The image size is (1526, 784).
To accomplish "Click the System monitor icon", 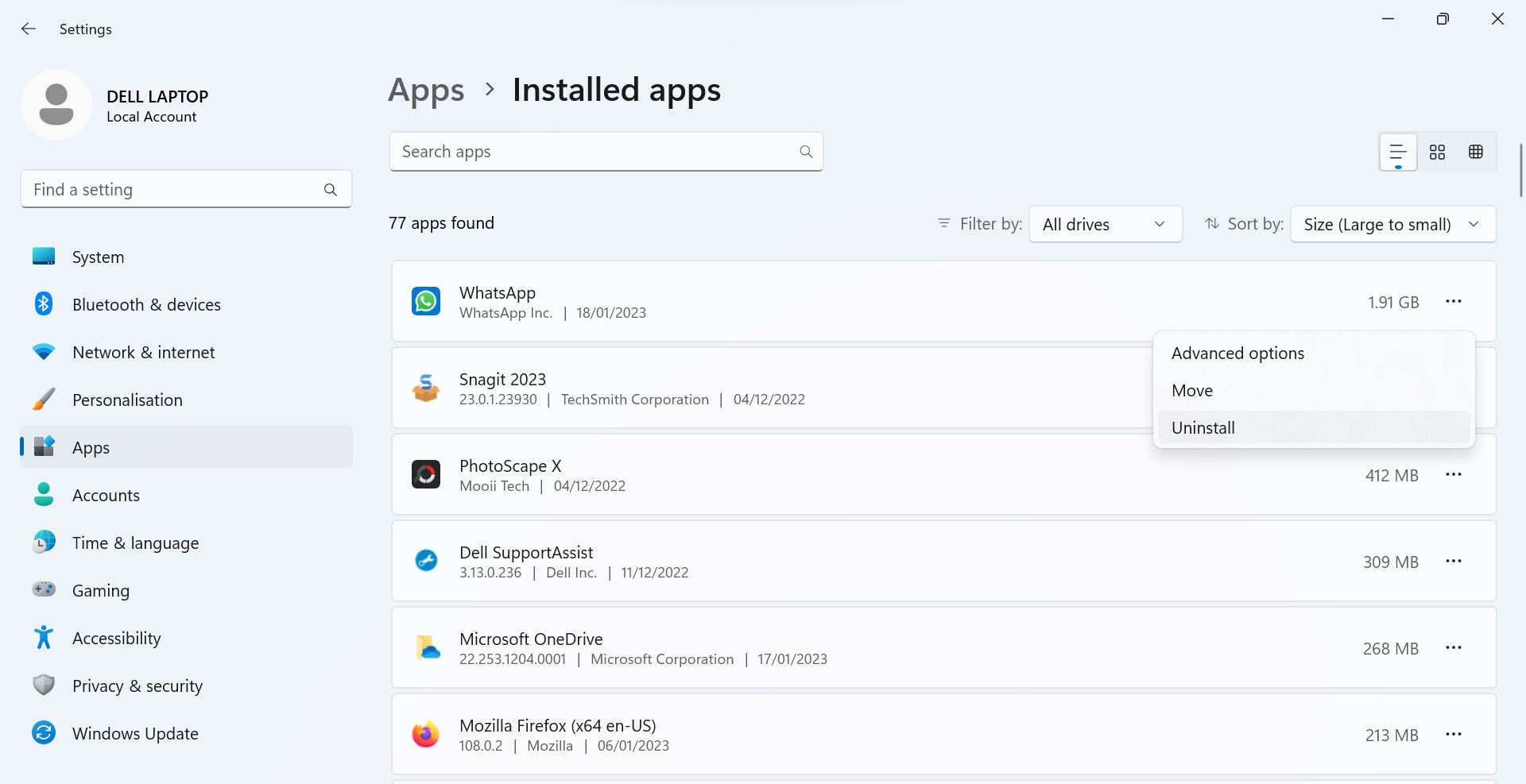I will (x=44, y=257).
